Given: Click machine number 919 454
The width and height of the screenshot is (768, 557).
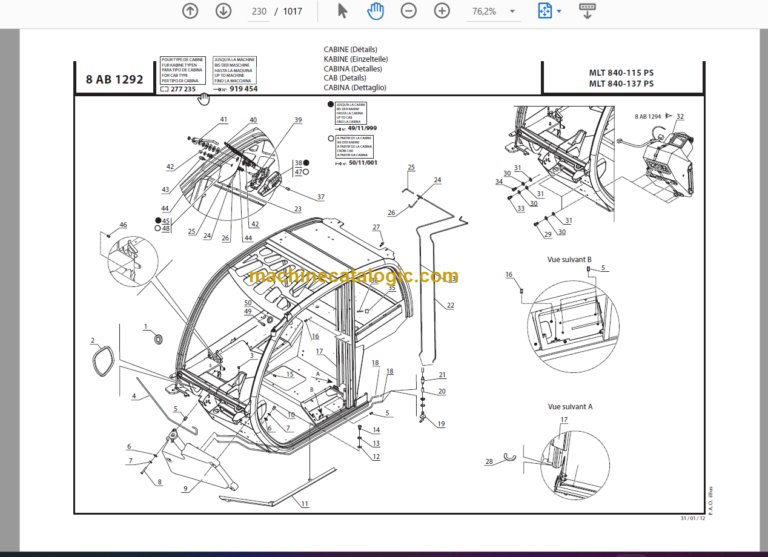Looking at the screenshot, I should (x=243, y=89).
